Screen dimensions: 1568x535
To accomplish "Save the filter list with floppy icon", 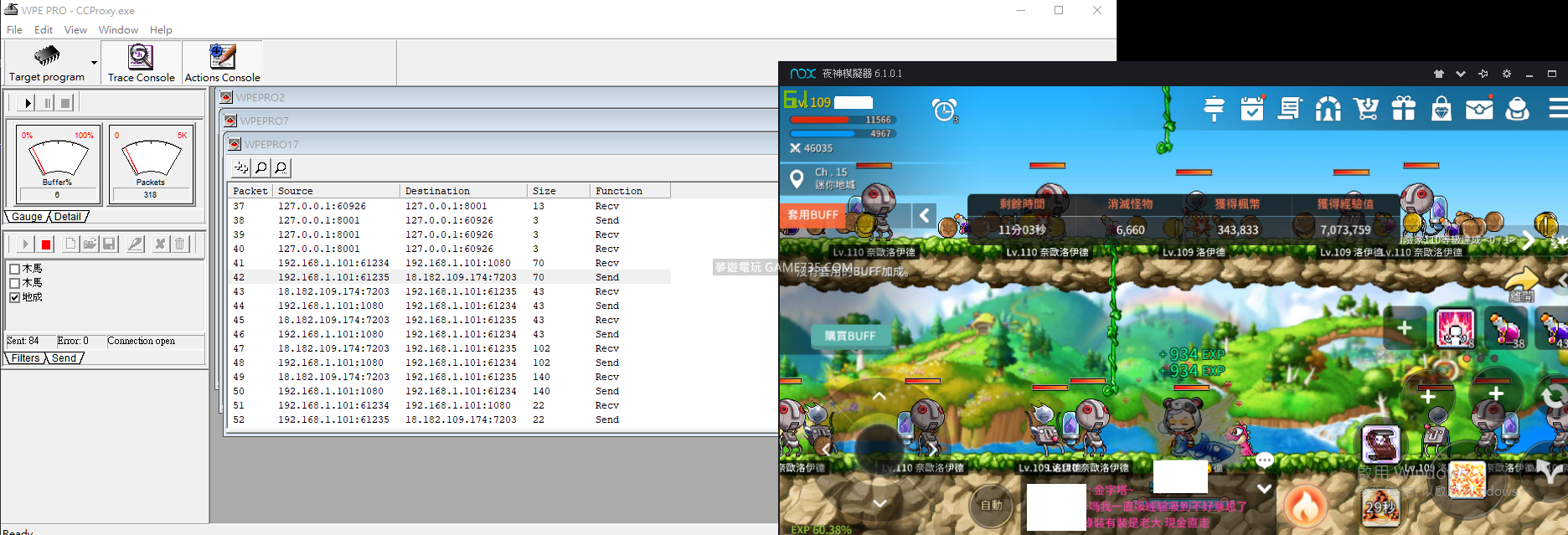I will tap(109, 244).
